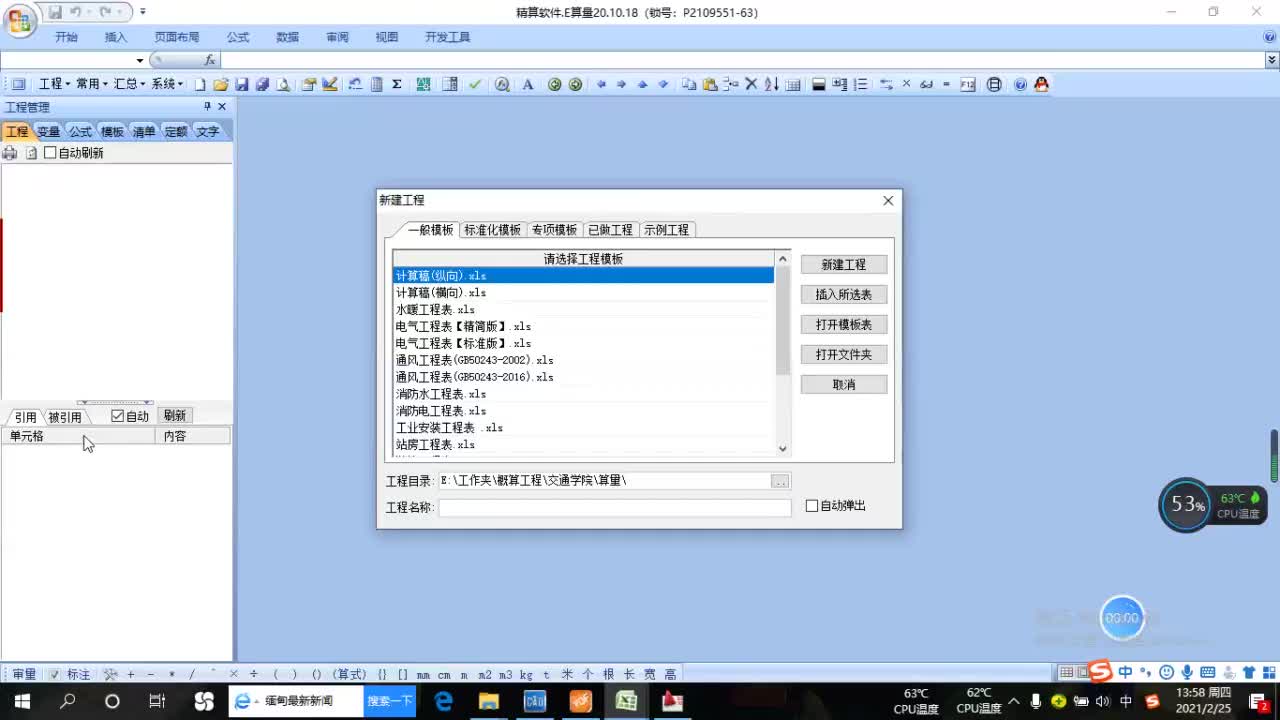This screenshot has height=720, width=1280.
Task: Open the CAD application on taskbar
Action: point(535,701)
